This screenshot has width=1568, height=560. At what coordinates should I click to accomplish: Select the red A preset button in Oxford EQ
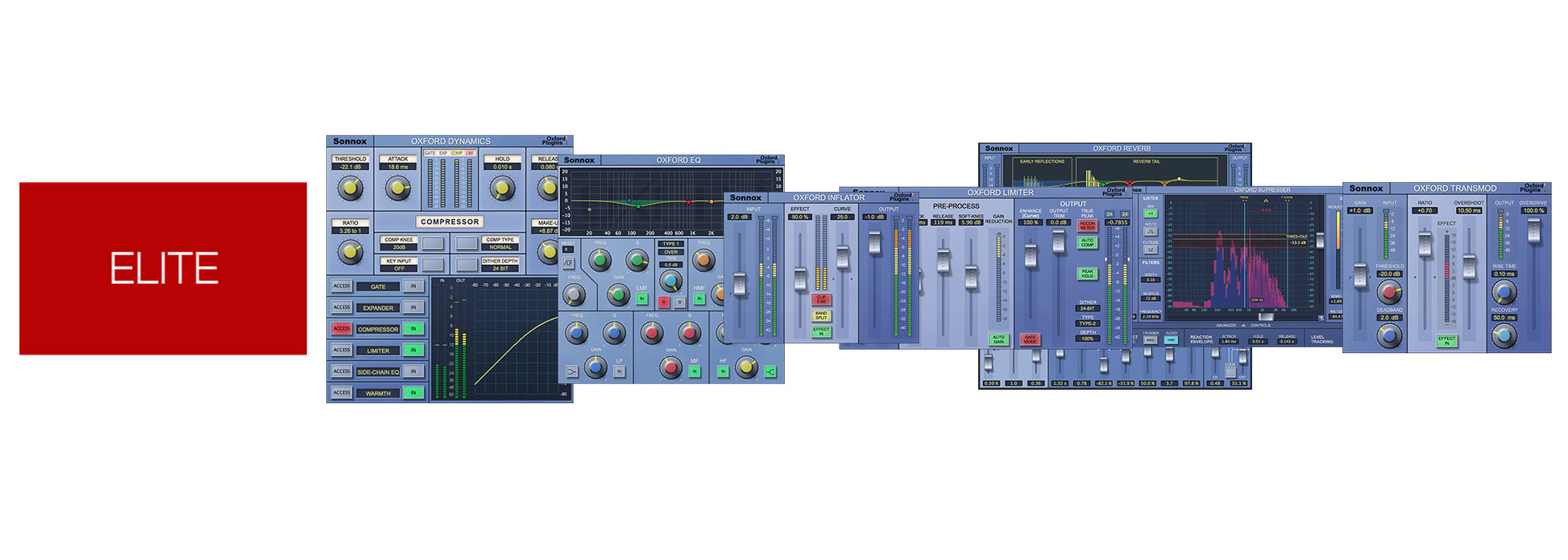[x=664, y=302]
